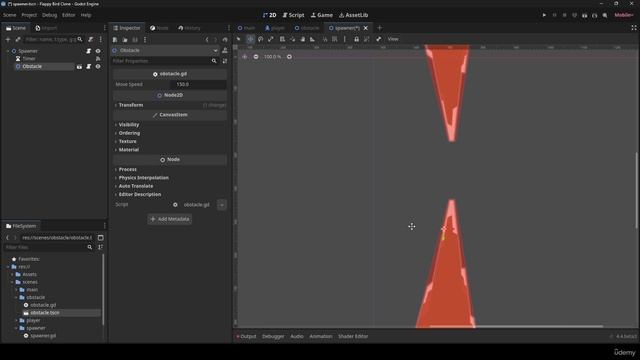Toggle visibility of Obstacle node
Screen dimensions: 640x360
98,67
